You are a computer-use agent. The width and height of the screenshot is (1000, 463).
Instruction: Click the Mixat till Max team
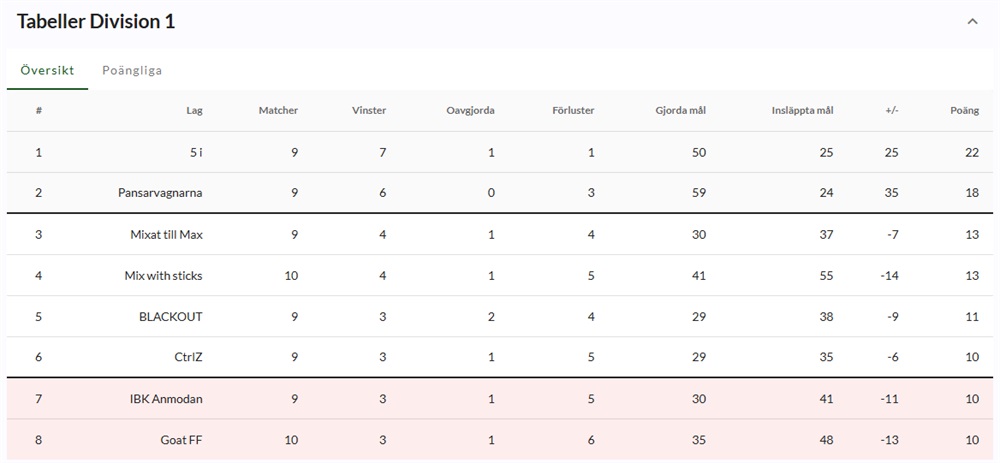tap(166, 234)
